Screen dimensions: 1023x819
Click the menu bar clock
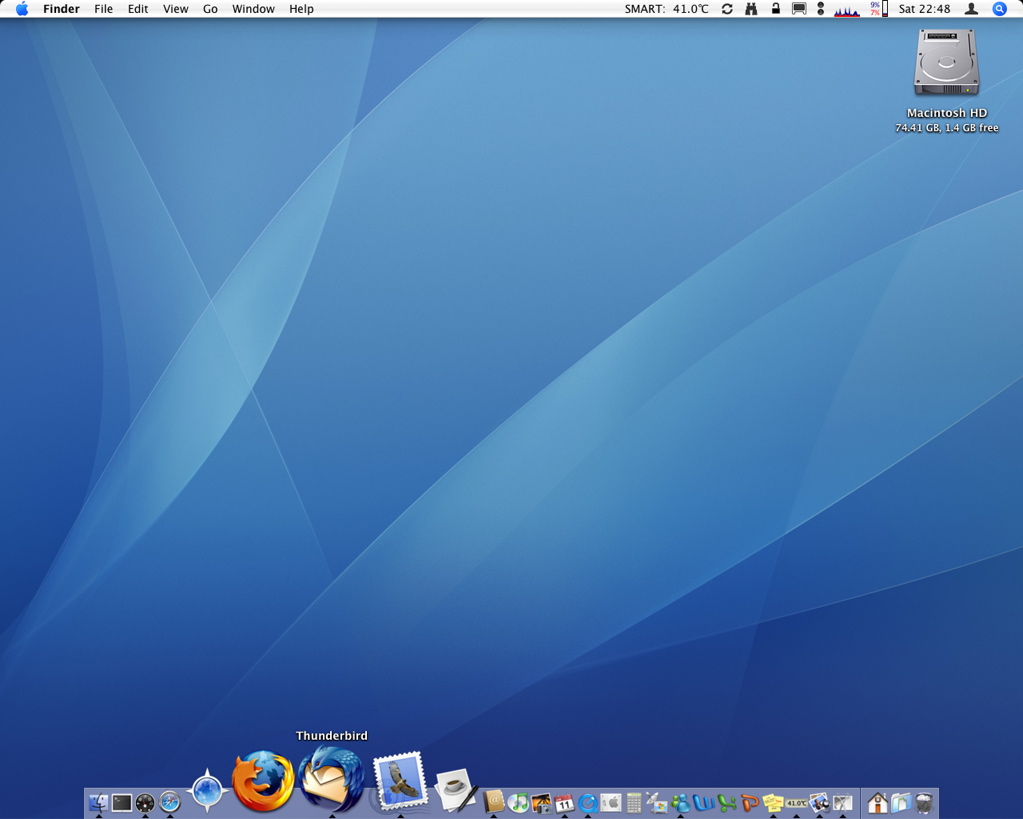924,9
